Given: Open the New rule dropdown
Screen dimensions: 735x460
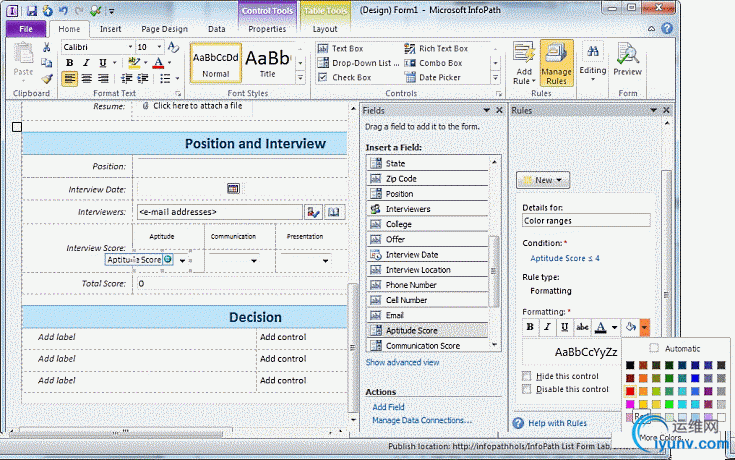Looking at the screenshot, I should point(544,181).
